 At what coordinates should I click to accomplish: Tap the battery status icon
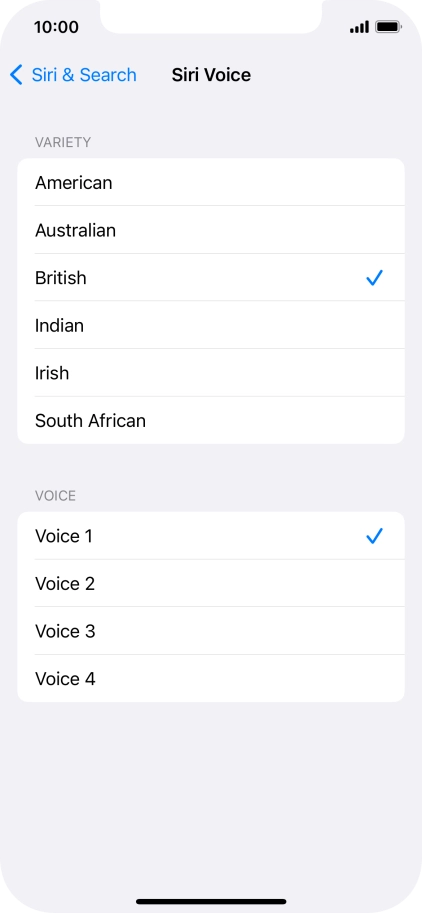tap(388, 27)
